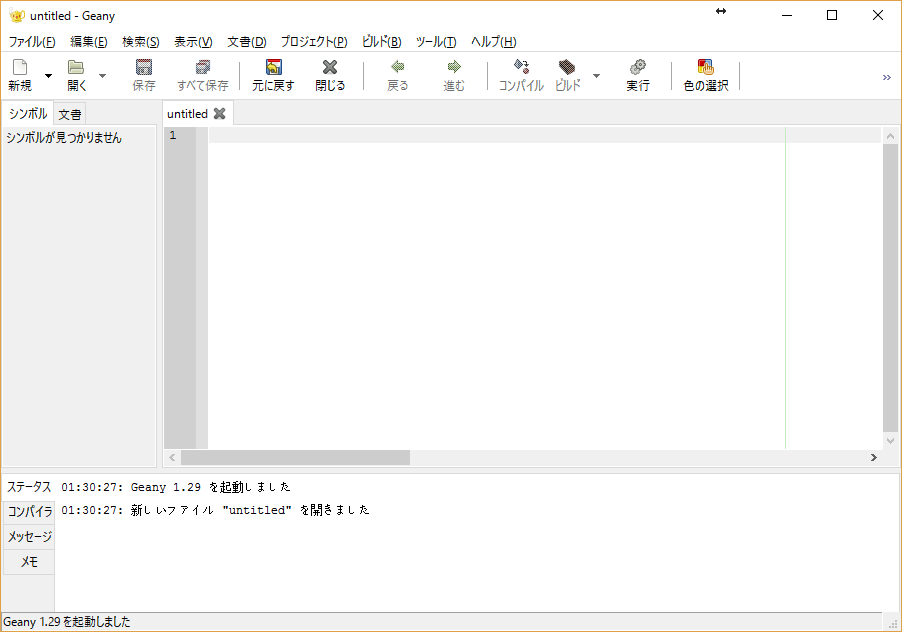Viewport: 902px width, 632px height.
Task: Open the プロジェクト menu
Action: (311, 42)
